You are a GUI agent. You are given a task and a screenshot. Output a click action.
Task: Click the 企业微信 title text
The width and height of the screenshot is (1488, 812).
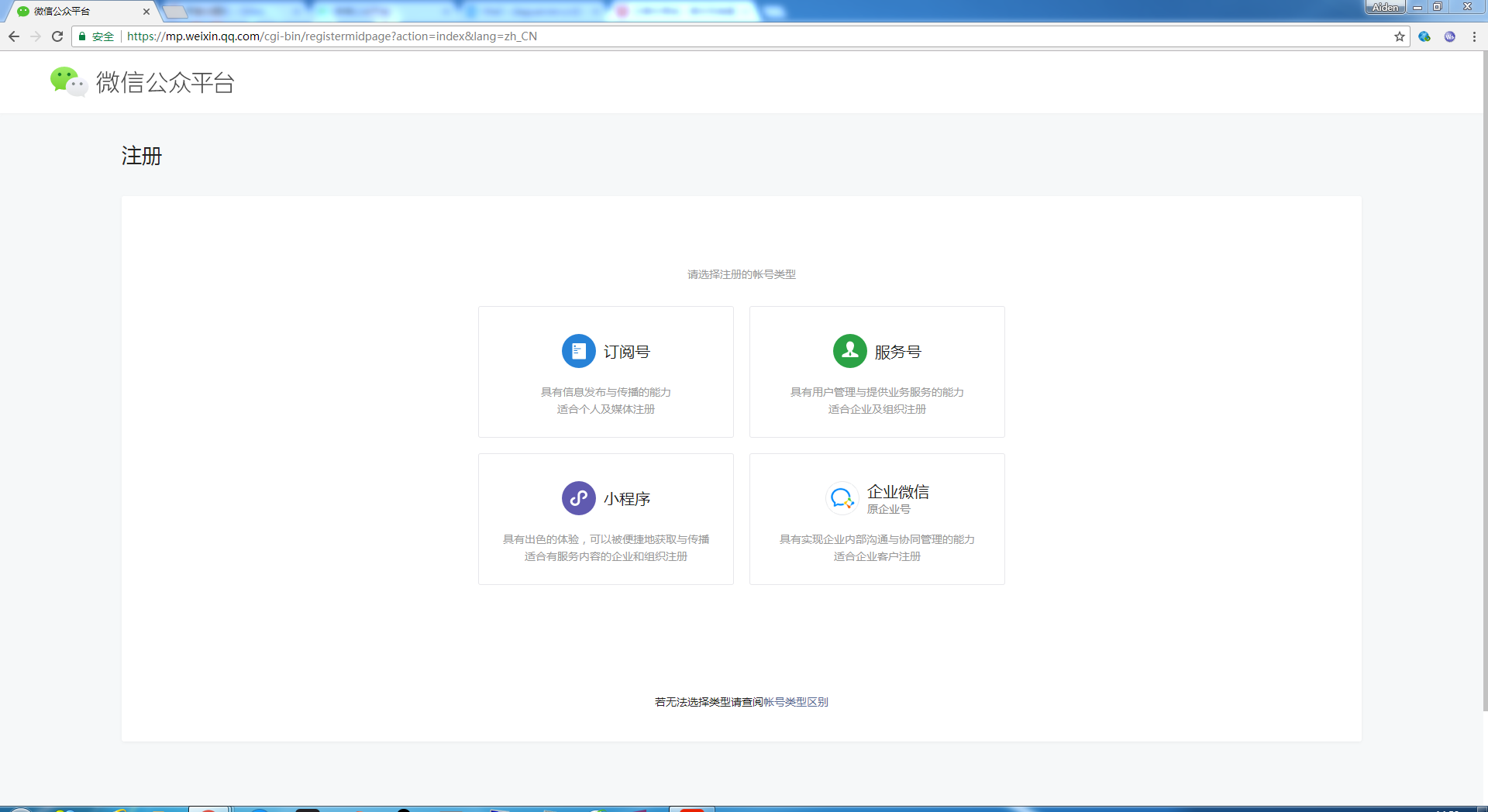tap(898, 492)
